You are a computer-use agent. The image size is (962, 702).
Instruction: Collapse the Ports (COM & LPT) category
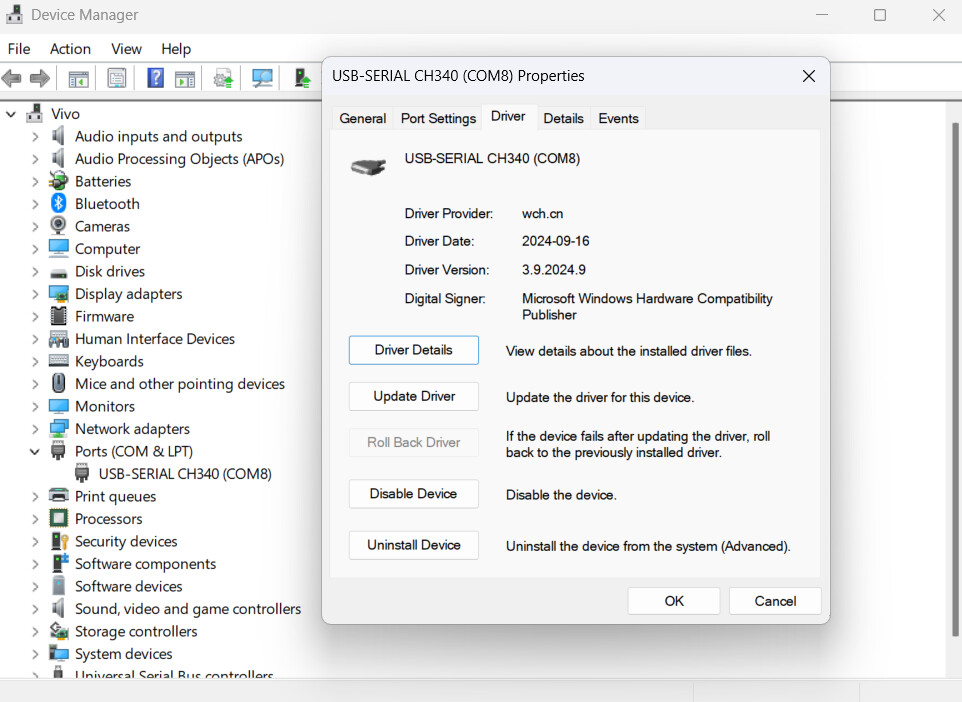(x=35, y=452)
